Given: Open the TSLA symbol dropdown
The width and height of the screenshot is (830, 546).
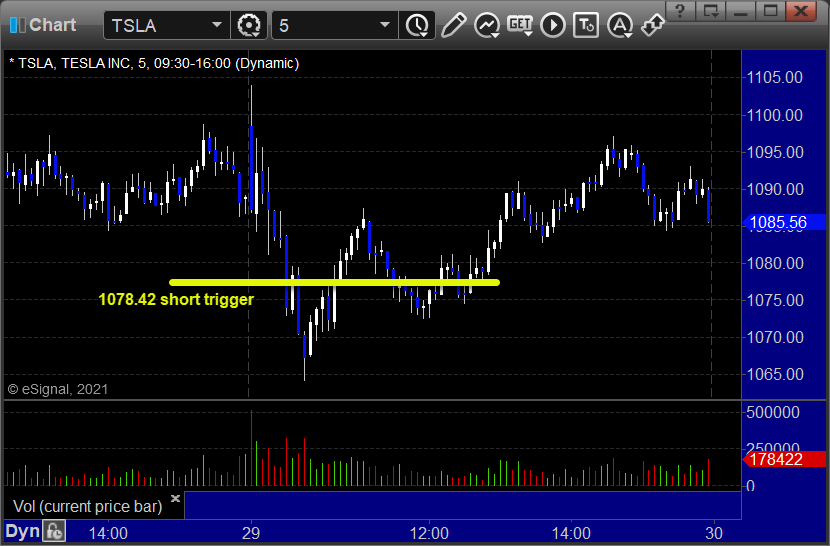Looking at the screenshot, I should pyautogui.click(x=216, y=25).
